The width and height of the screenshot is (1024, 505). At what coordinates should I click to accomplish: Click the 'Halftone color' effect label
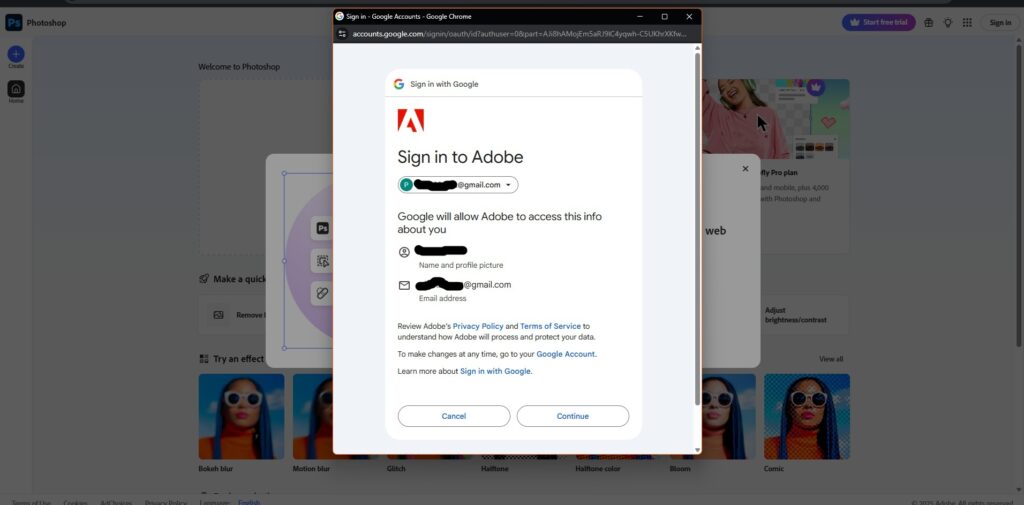(598, 468)
